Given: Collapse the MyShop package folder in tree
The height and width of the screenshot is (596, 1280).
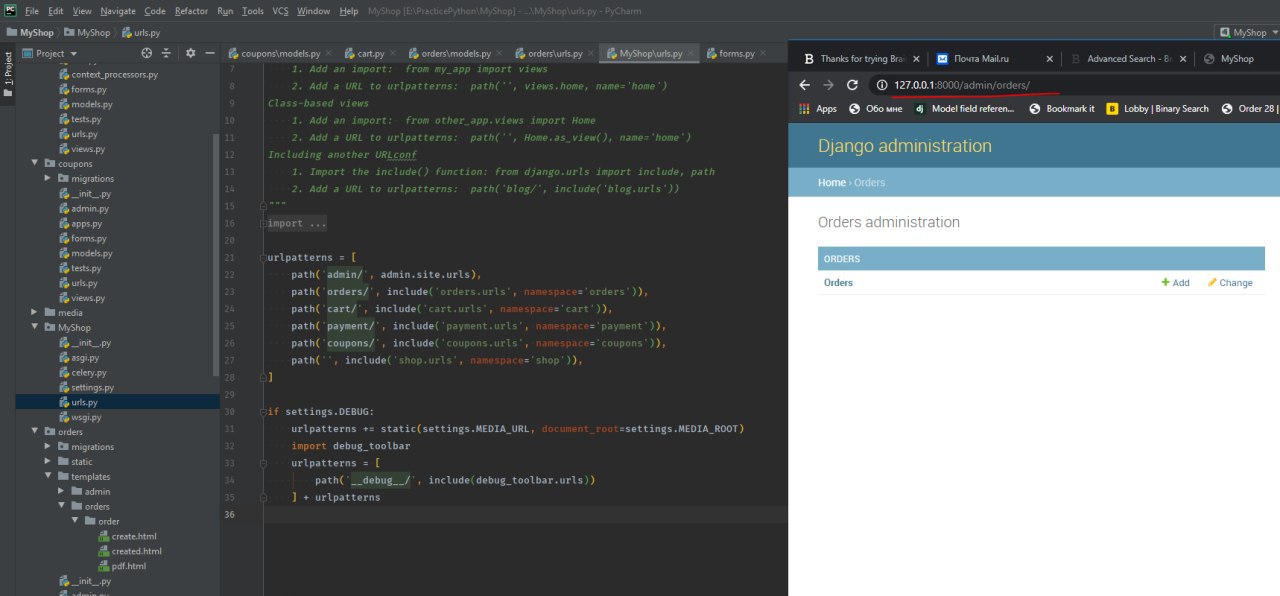Looking at the screenshot, I should click(36, 328).
